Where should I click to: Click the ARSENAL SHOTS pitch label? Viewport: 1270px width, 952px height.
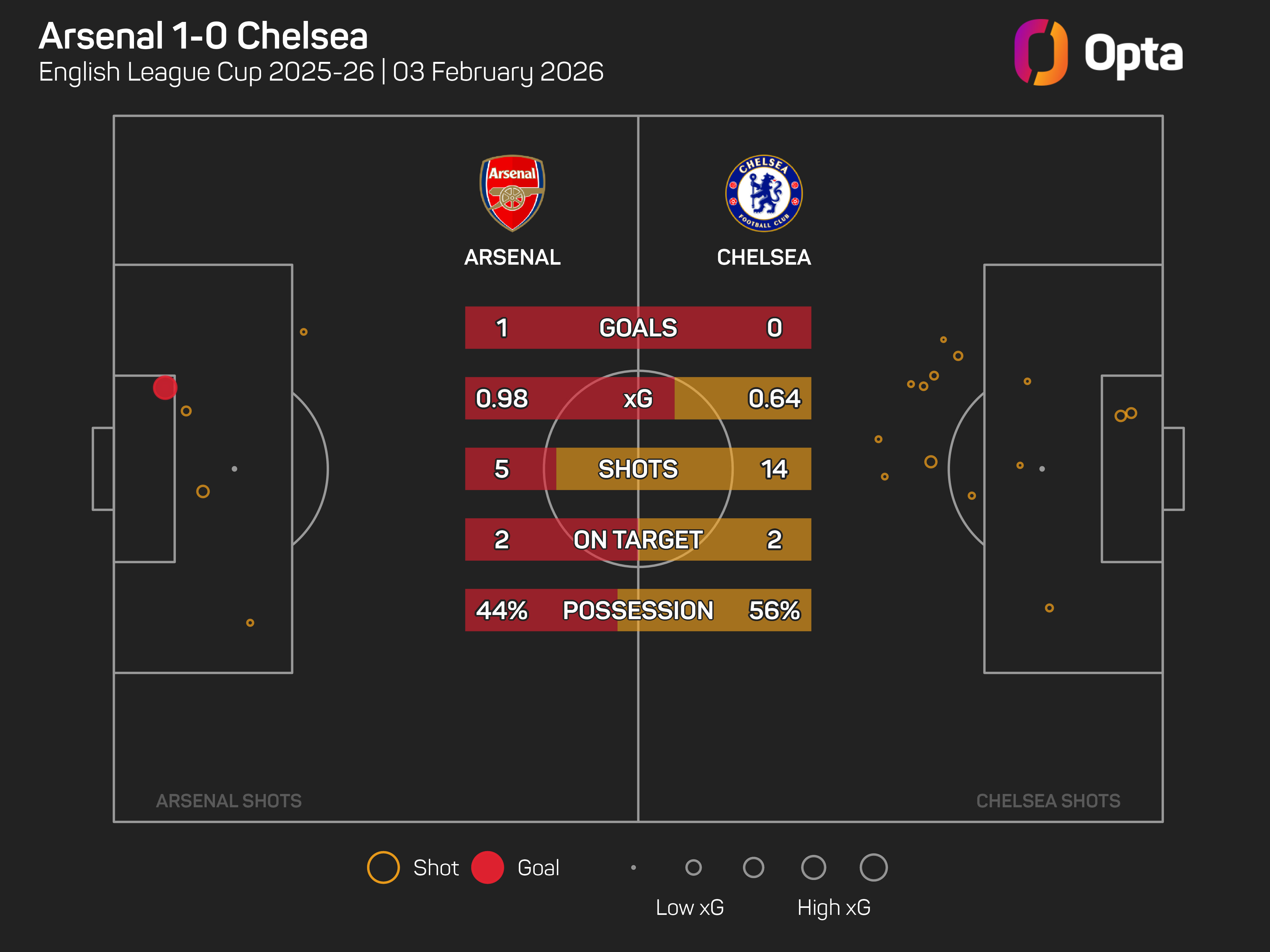pyautogui.click(x=229, y=801)
